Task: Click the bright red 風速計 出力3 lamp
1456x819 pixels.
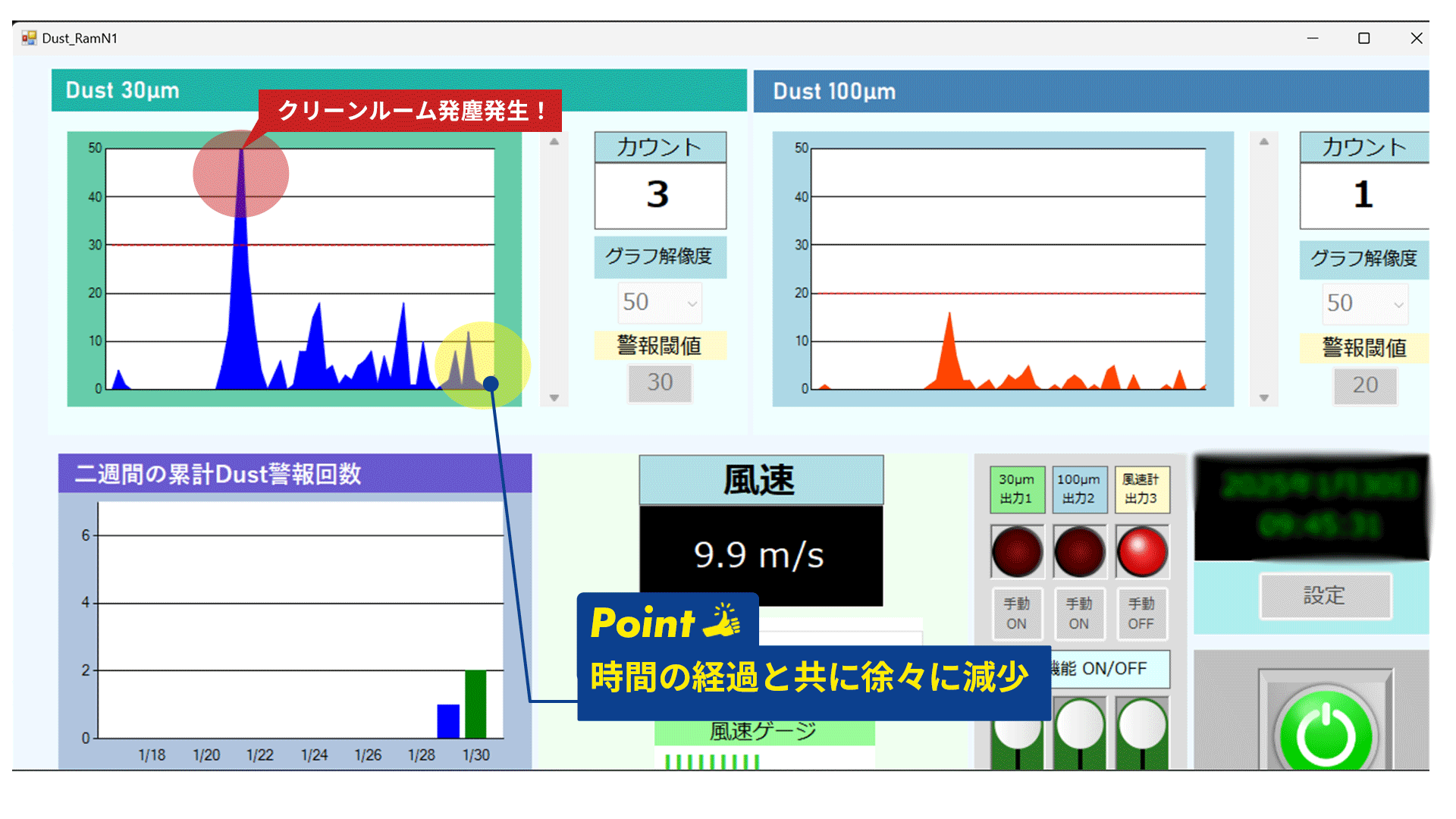Action: tap(1141, 551)
